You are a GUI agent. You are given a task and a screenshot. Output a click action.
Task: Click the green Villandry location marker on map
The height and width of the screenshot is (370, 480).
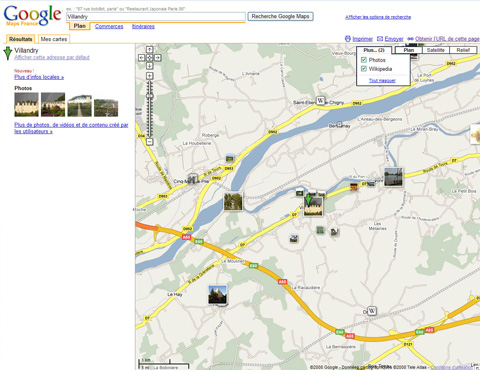click(308, 199)
